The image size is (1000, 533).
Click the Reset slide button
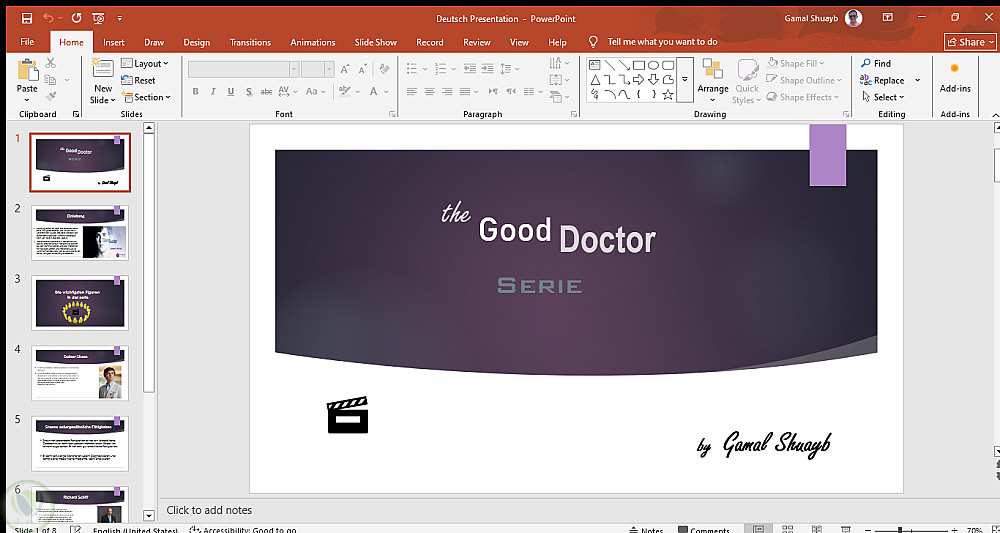[138, 80]
